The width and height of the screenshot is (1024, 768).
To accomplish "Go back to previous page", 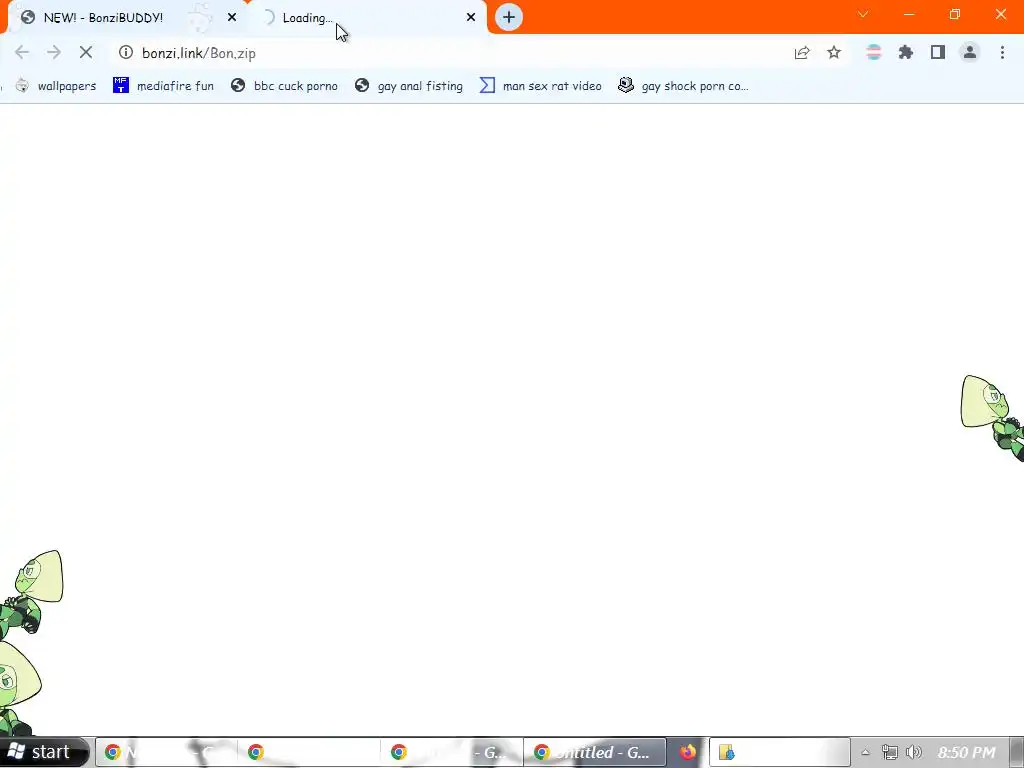I will 22,53.
